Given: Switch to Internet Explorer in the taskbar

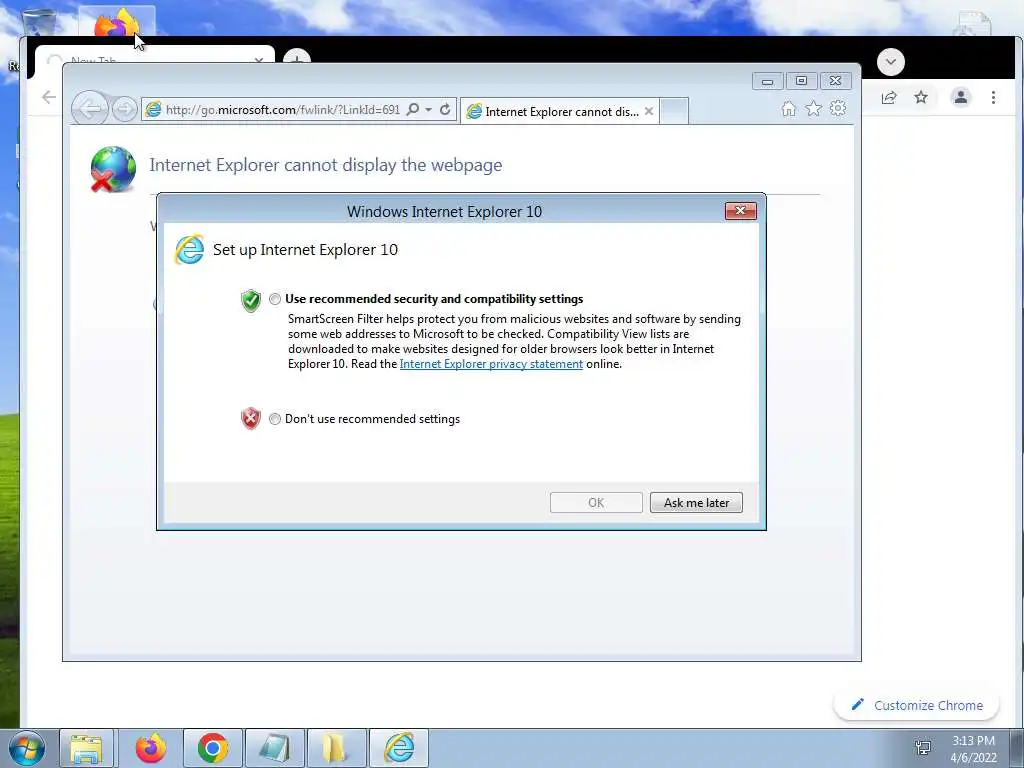Looking at the screenshot, I should point(399,748).
